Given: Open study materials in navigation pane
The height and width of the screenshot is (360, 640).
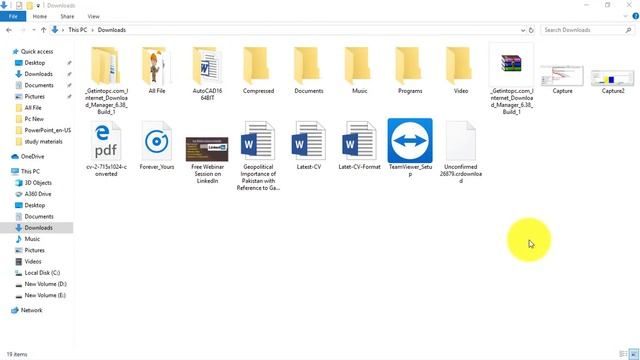Looking at the screenshot, I should [43, 142].
